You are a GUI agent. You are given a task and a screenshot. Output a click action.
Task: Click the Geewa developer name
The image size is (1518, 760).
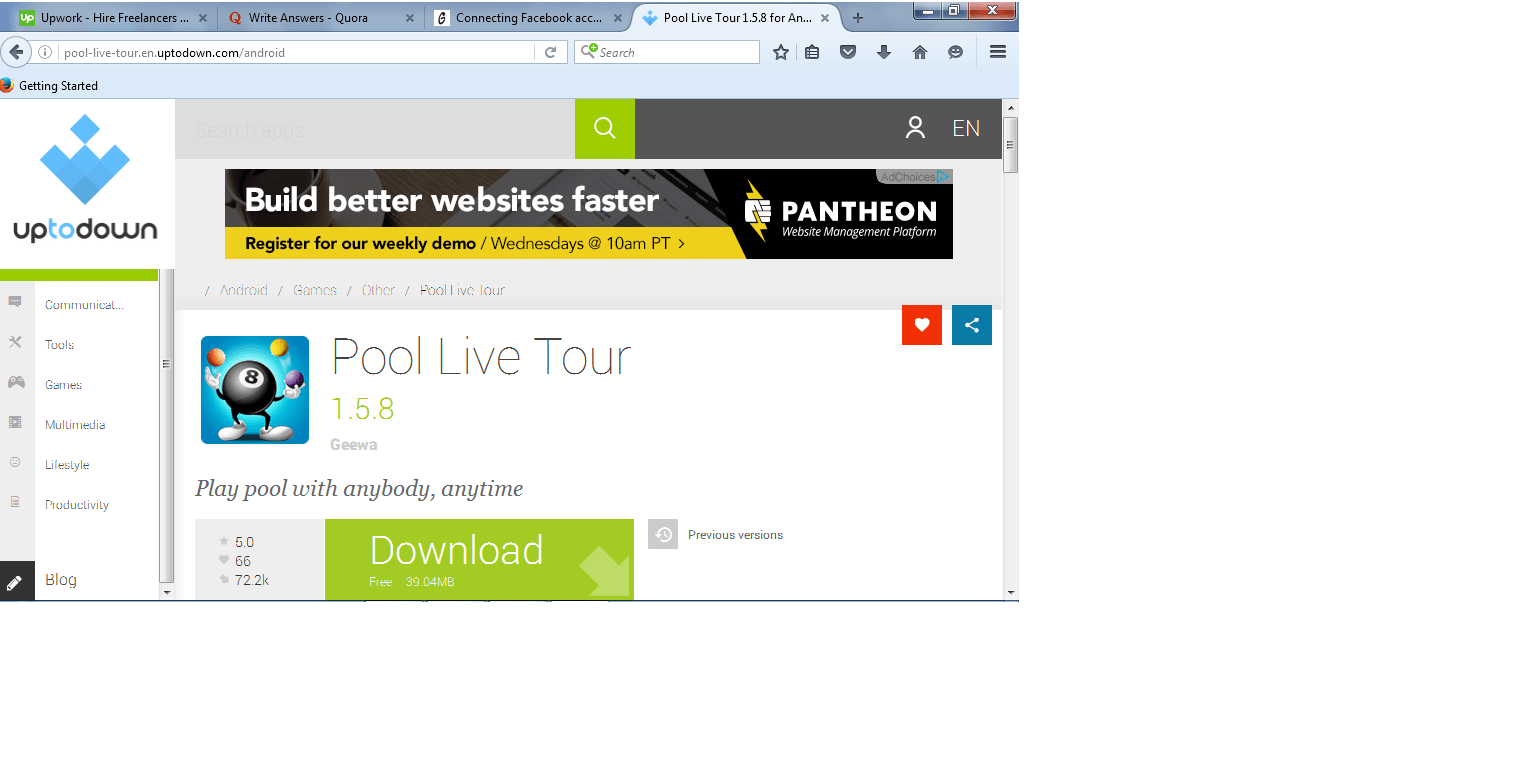pyautogui.click(x=354, y=444)
